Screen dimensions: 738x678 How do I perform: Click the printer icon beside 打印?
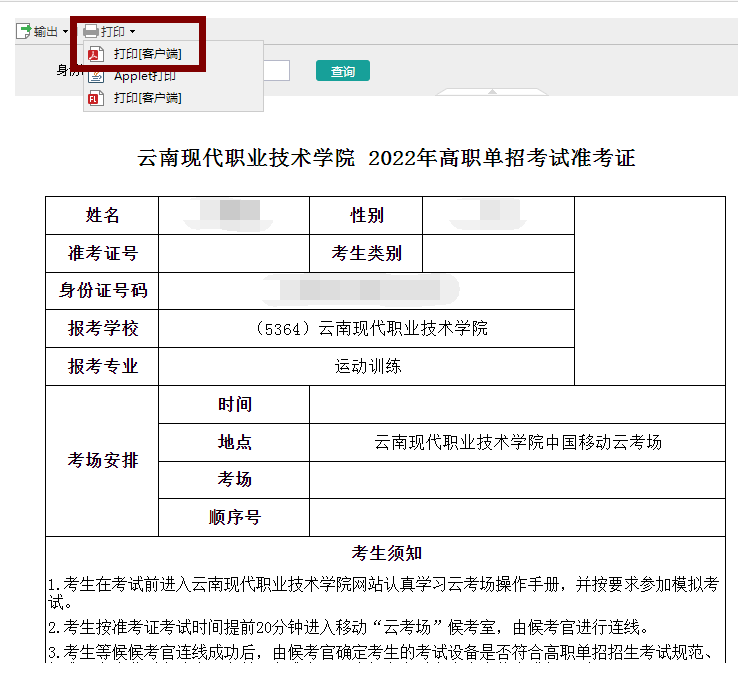91,32
